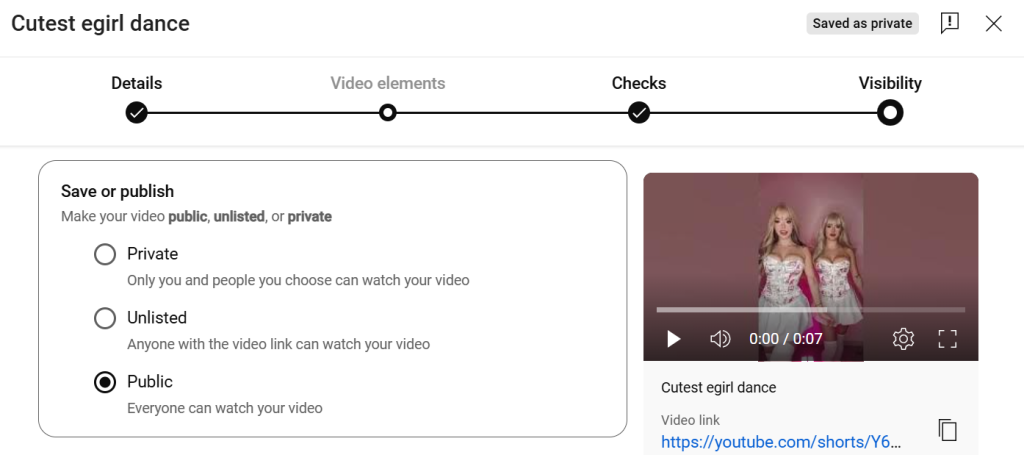The height and width of the screenshot is (455, 1024).
Task: Click the Details step checkmark circle
Action: [x=136, y=113]
